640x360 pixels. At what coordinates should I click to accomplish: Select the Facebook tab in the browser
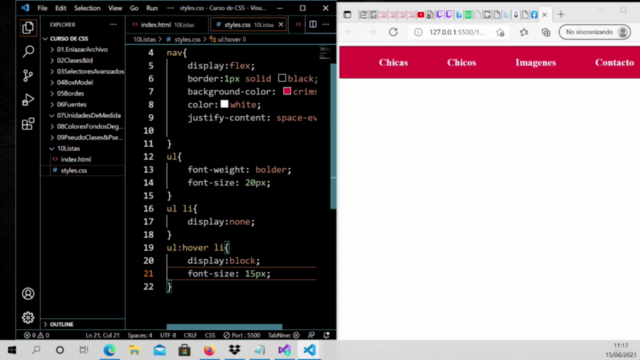click(x=534, y=15)
